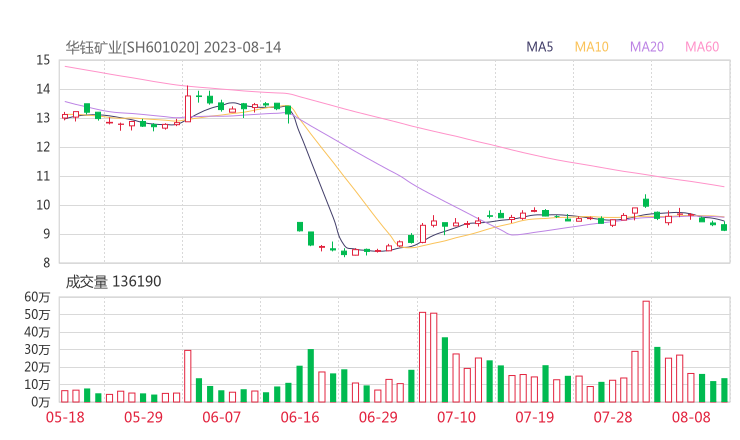The width and height of the screenshot is (740, 440).
Task: Click the price axis value 11
Action: coord(43,176)
